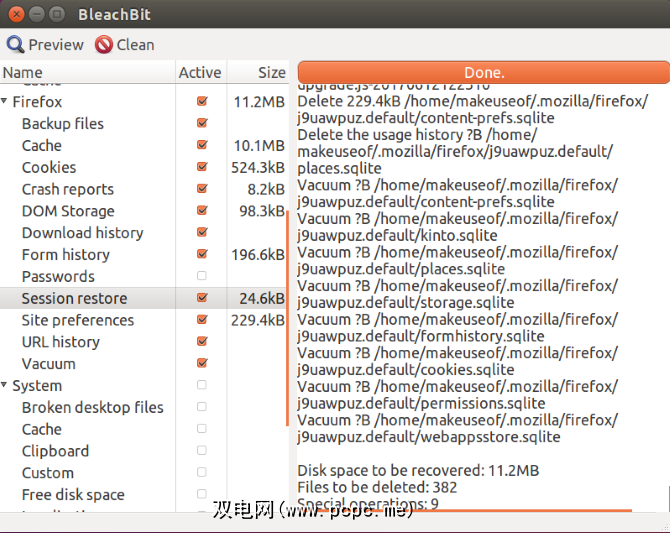Sort by the Size column header
The image size is (670, 533).
click(258, 72)
